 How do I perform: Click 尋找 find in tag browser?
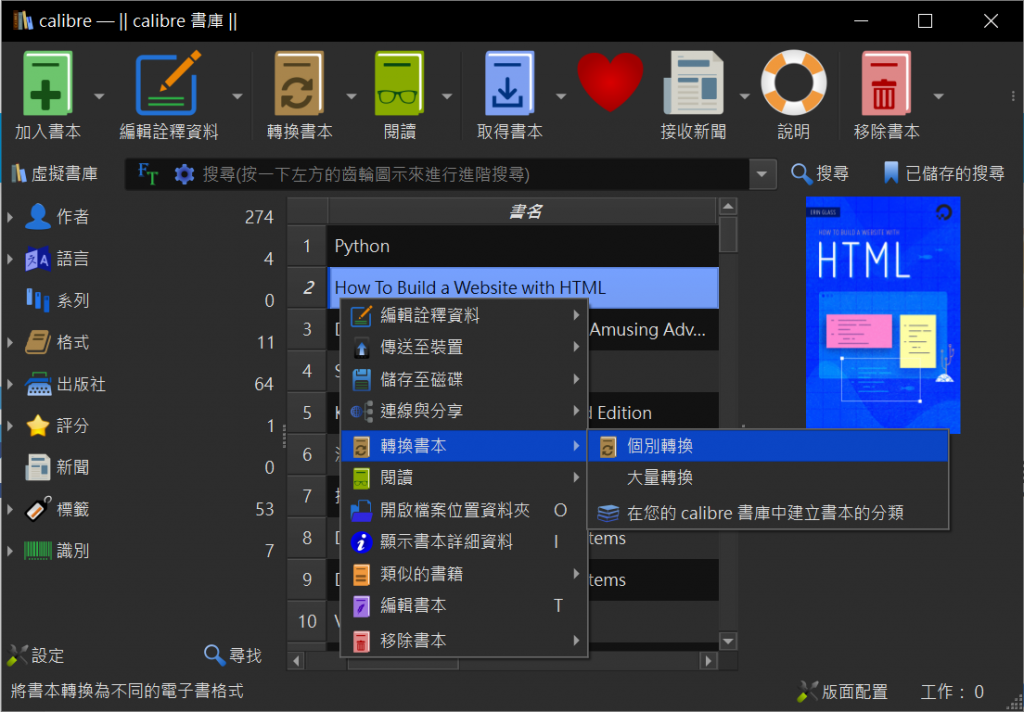pyautogui.click(x=232, y=655)
